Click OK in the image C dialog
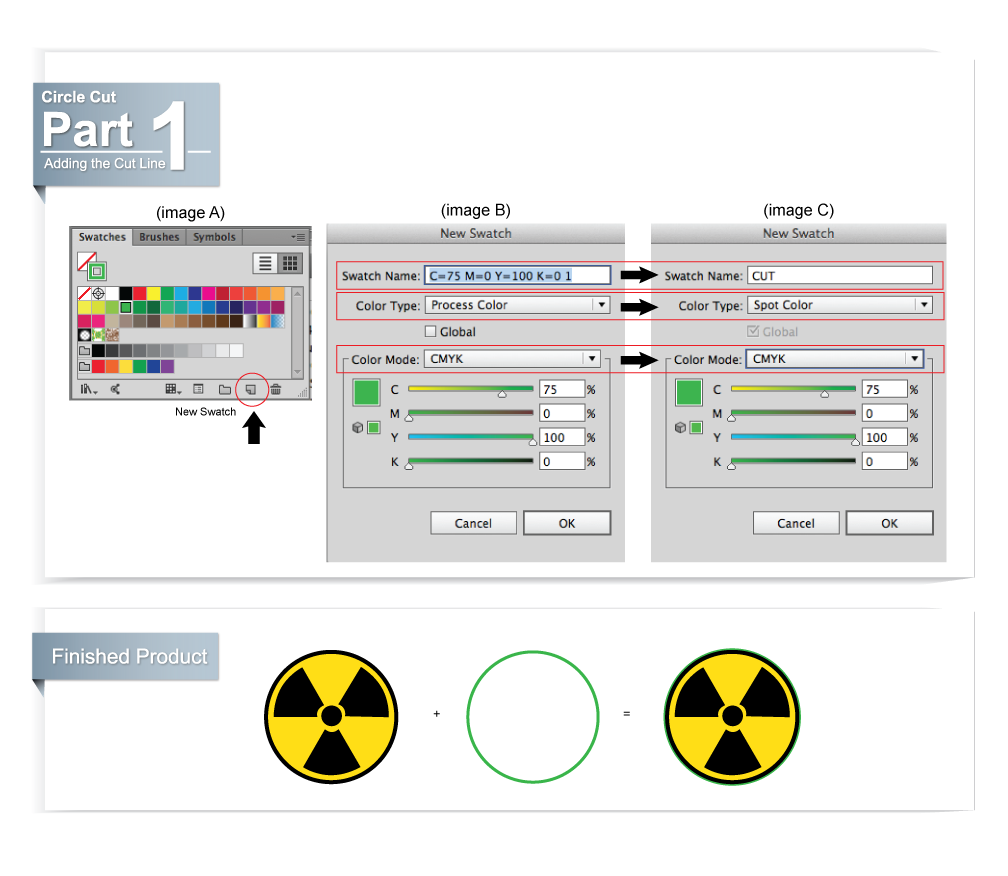Image resolution: width=1008 pixels, height=876 pixels. pos(890,523)
